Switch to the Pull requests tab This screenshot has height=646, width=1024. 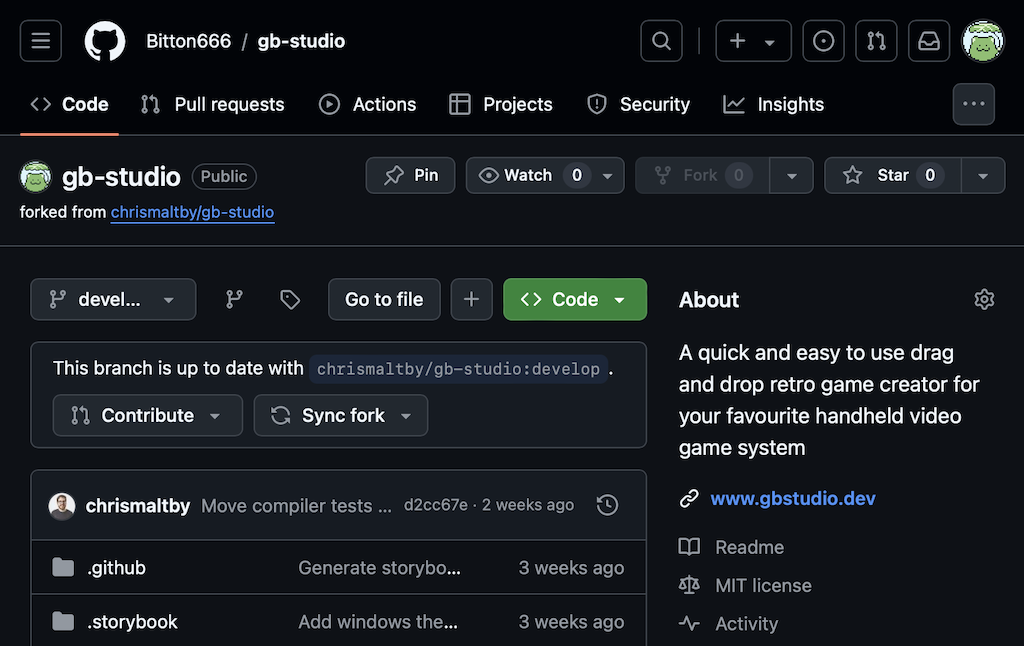[213, 105]
